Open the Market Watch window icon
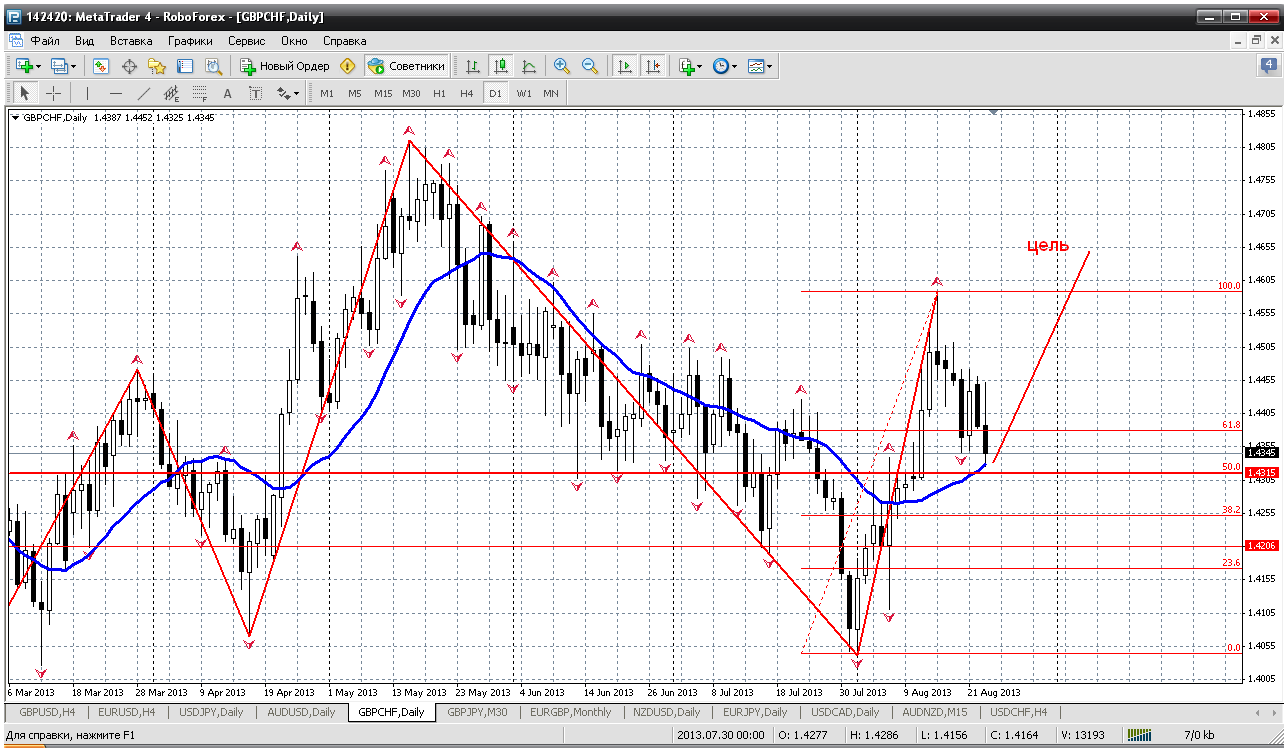Image resolution: width=1288 pixels, height=748 pixels. 101,66
